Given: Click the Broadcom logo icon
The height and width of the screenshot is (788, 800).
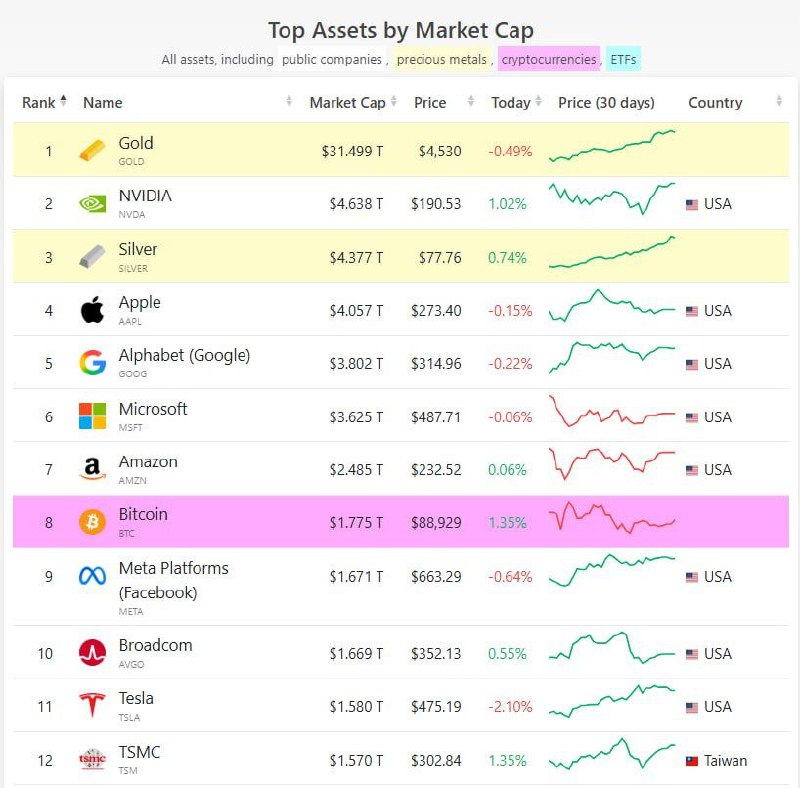Looking at the screenshot, I should [92, 653].
